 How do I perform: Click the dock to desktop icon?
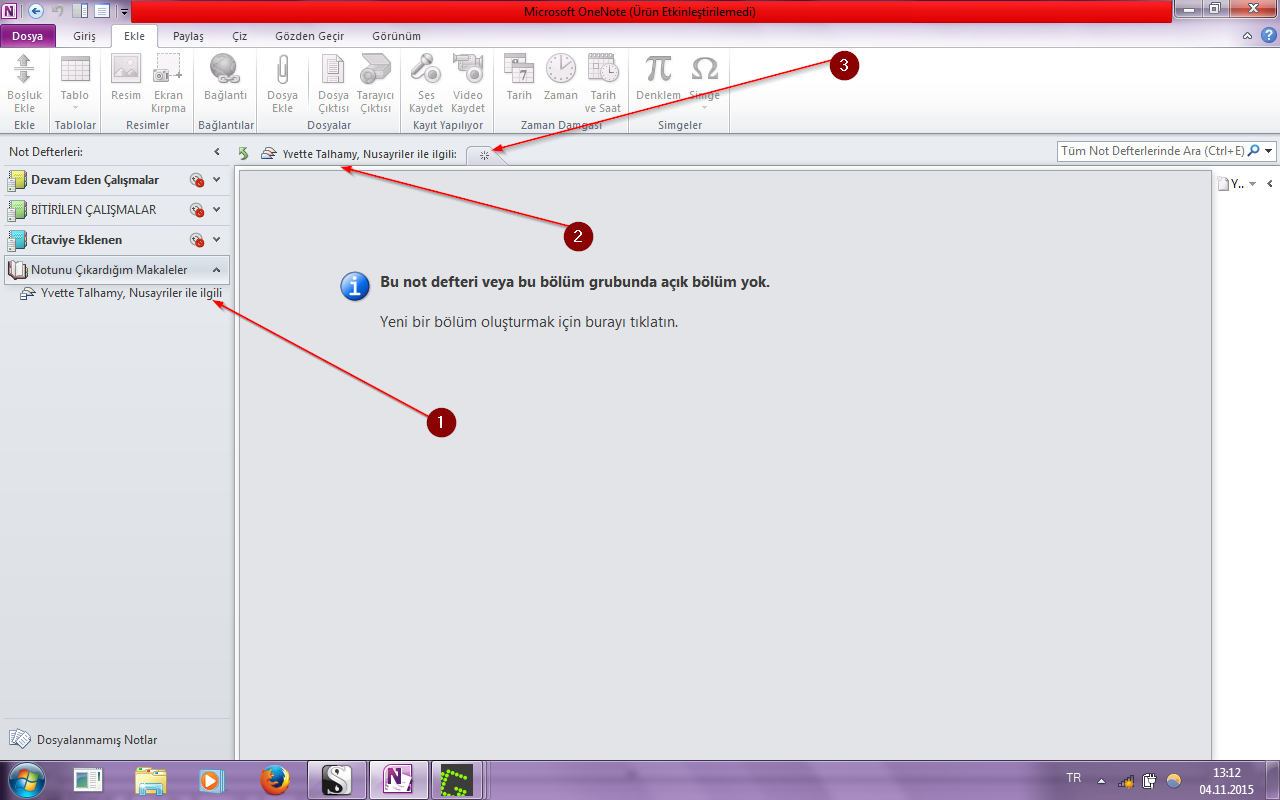(x=80, y=11)
